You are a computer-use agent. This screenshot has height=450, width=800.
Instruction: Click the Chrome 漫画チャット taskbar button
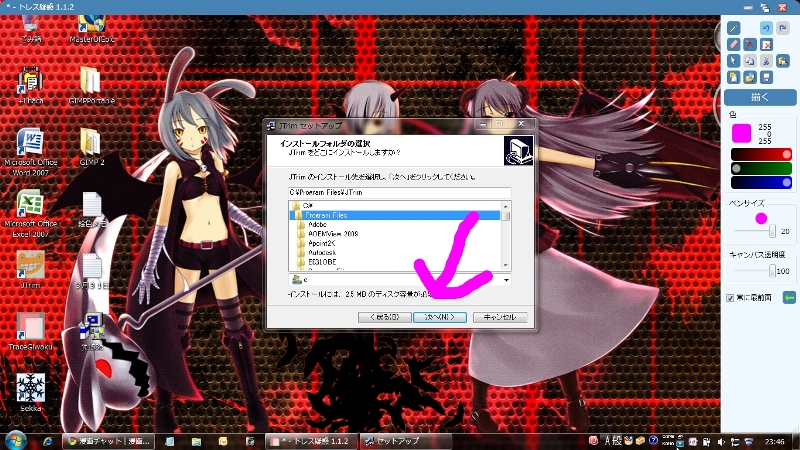(109, 441)
